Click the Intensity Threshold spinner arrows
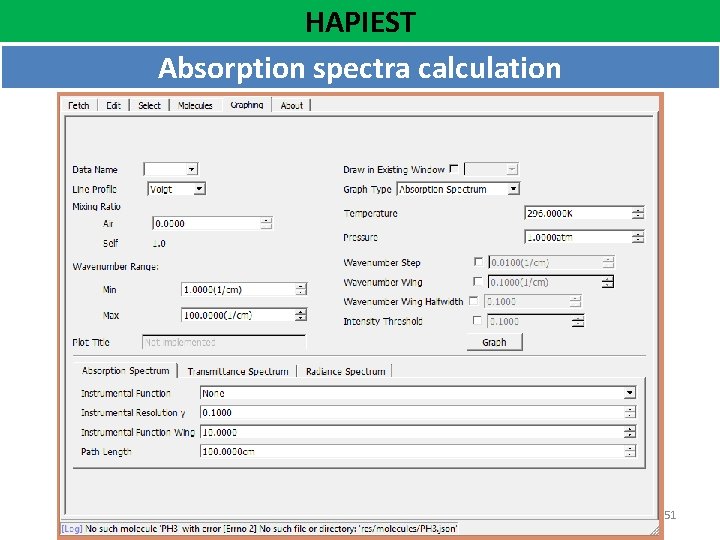 coord(578,321)
